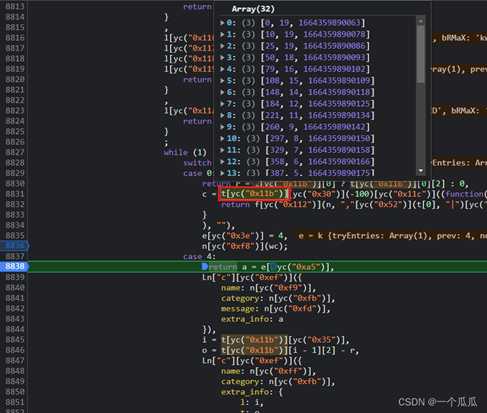This screenshot has width=487, height=413.
Task: Click the 'case 4:' label on line 8837
Action: tap(199, 256)
